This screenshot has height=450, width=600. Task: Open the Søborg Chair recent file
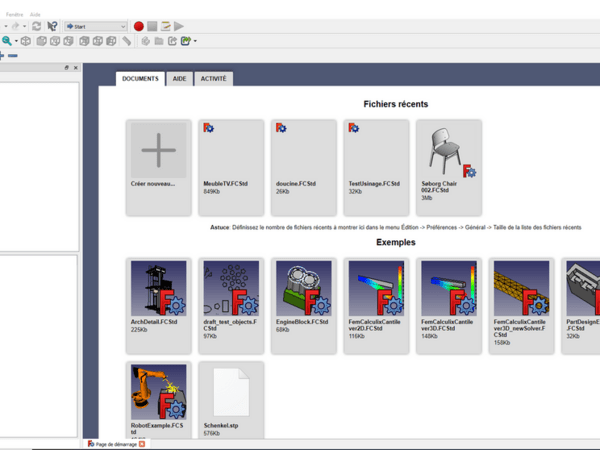(x=446, y=166)
